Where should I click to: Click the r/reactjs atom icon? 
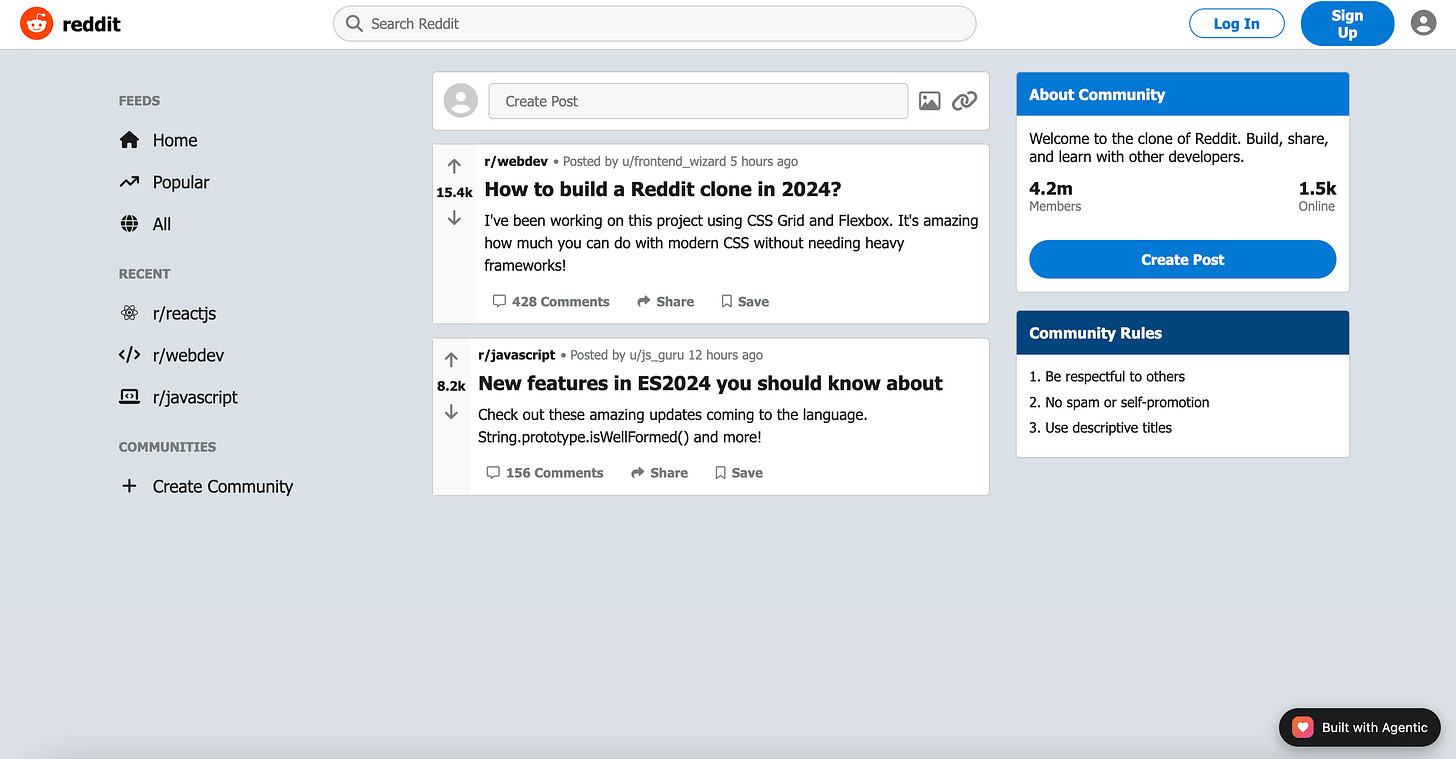129,313
